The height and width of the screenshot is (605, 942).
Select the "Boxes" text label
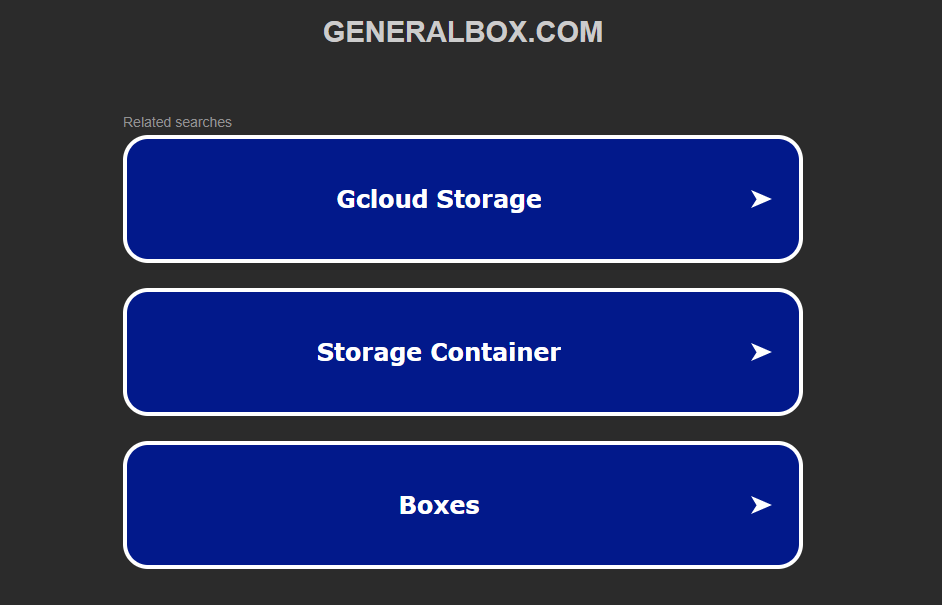click(x=439, y=505)
